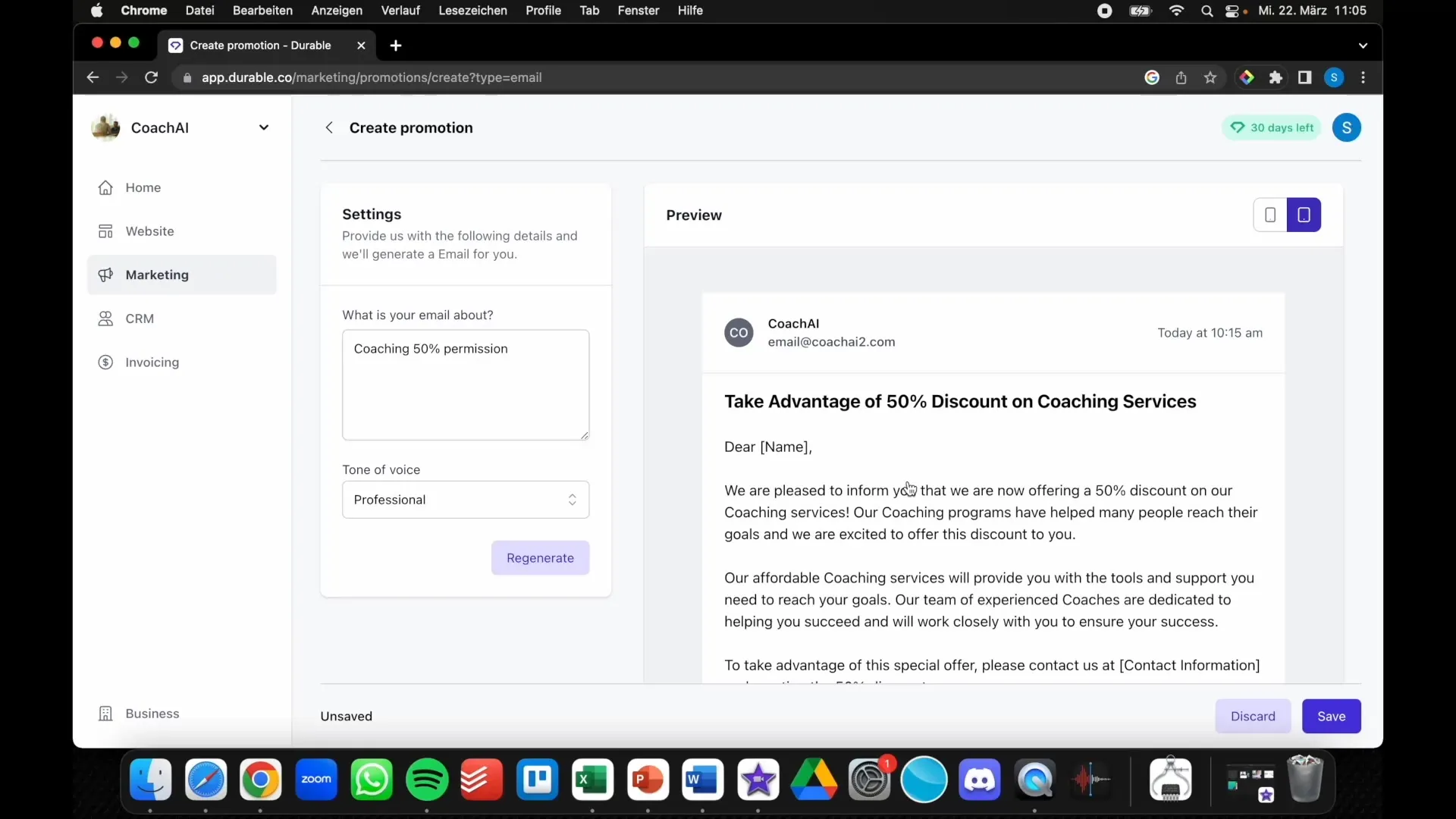Click the mobile view toggle icon

click(1270, 214)
